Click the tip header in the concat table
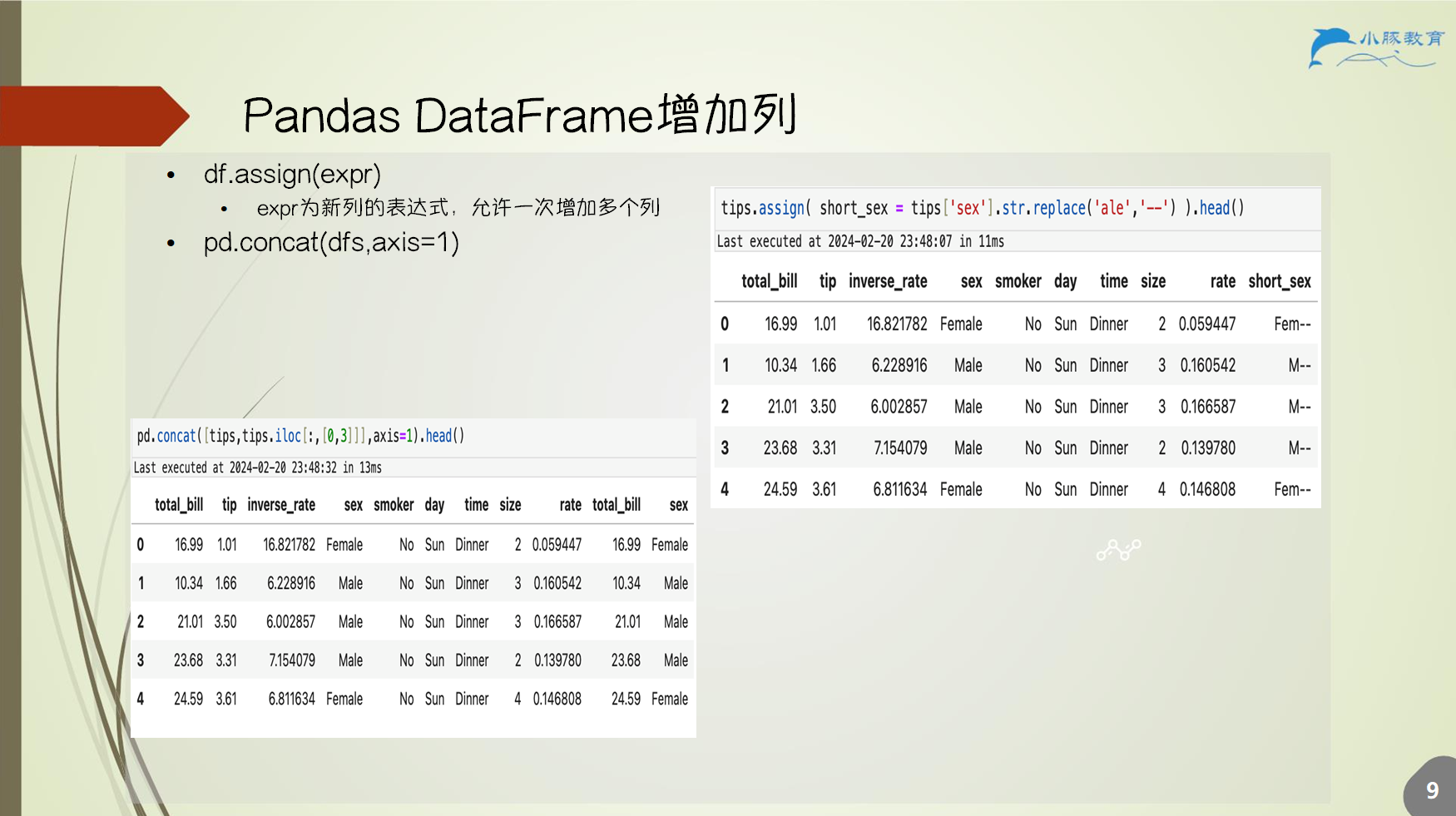 point(230,505)
